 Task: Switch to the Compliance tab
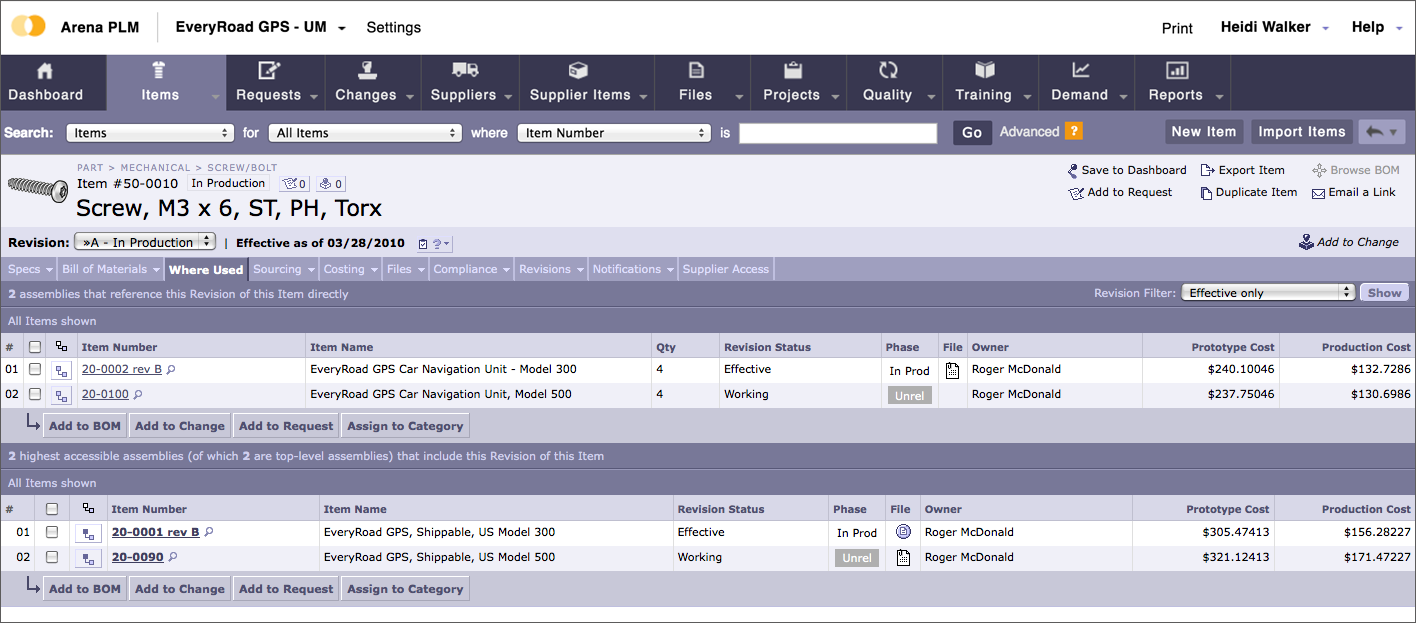465,269
